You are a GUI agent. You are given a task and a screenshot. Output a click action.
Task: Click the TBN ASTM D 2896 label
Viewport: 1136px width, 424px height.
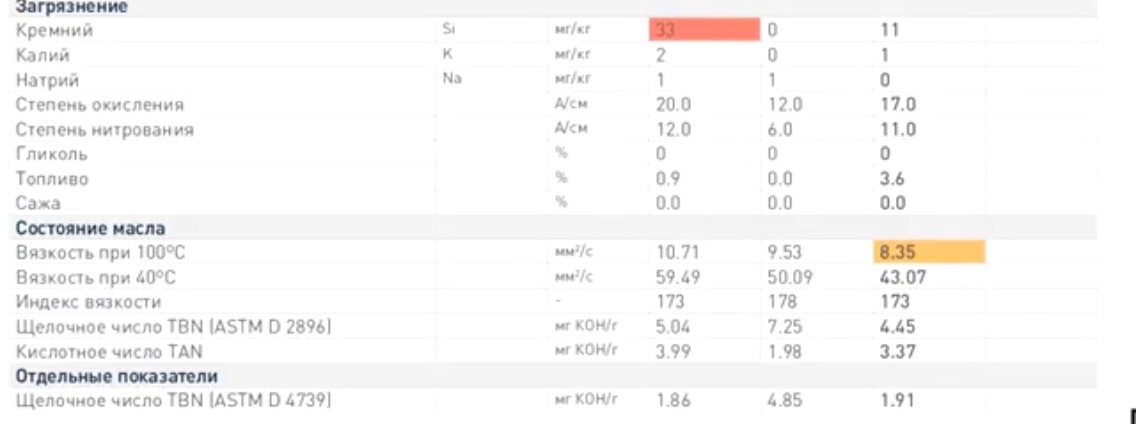(x=174, y=327)
